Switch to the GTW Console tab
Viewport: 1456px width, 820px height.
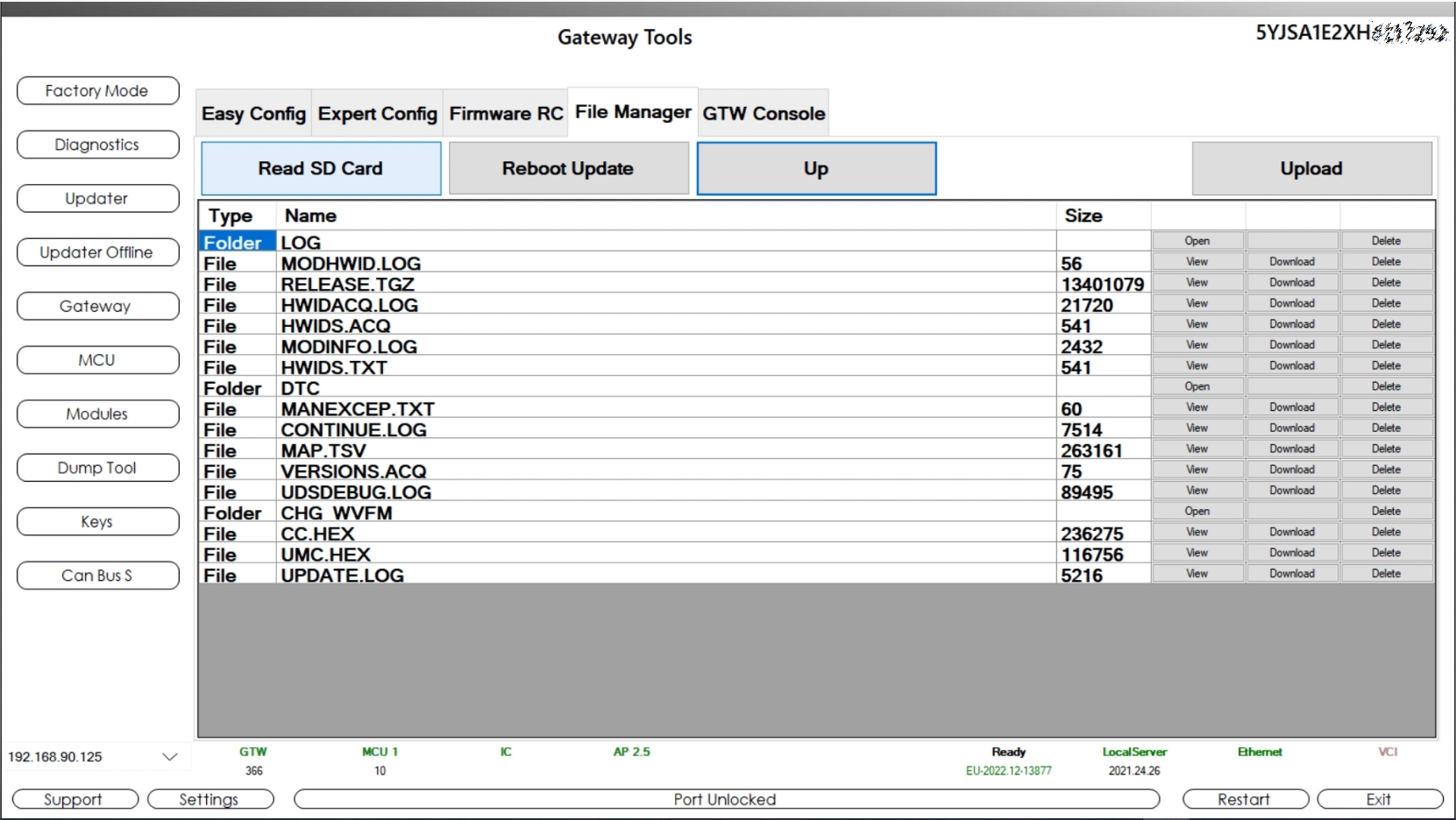point(763,114)
